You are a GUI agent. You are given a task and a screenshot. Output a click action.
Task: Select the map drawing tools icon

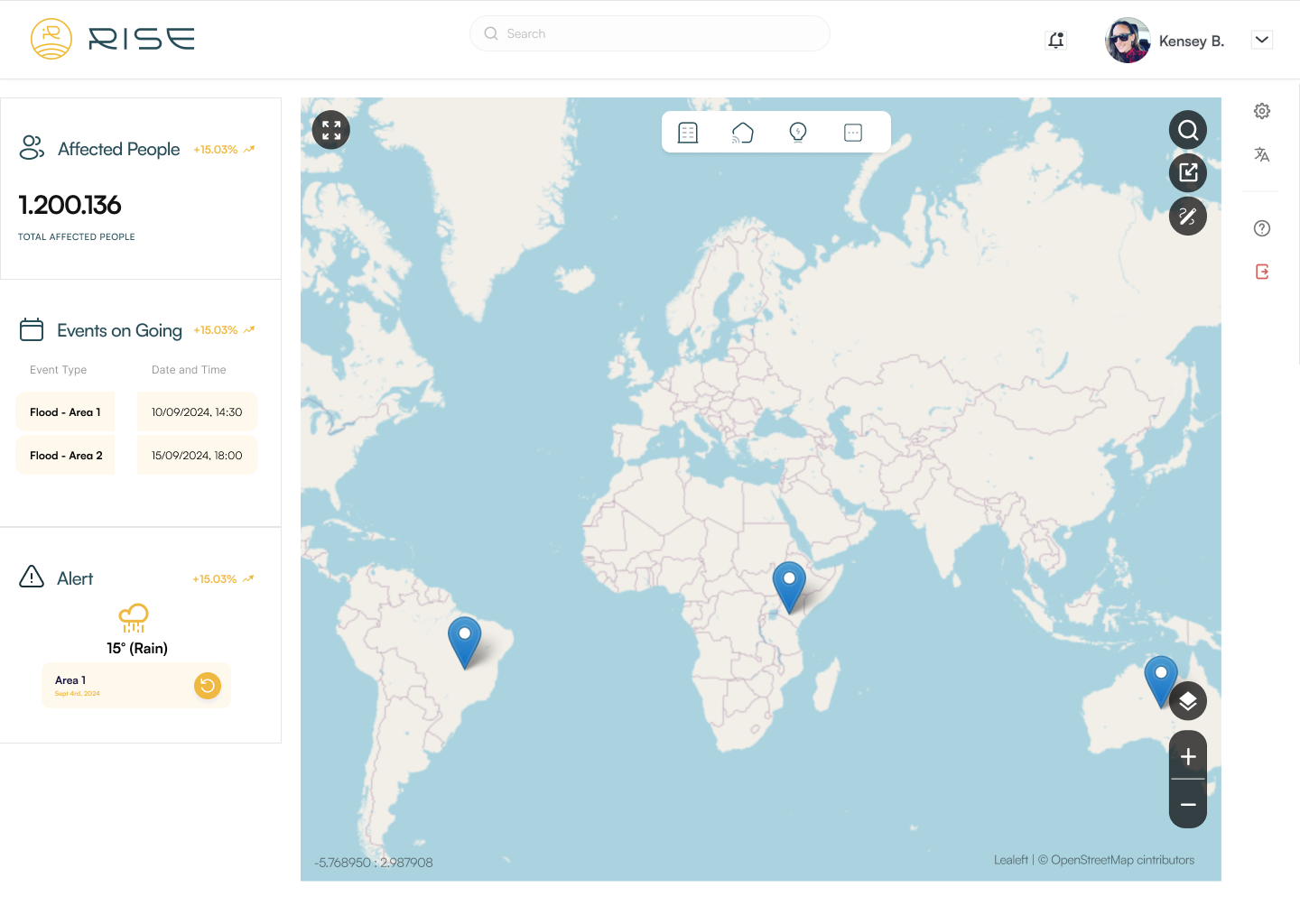click(x=1188, y=217)
